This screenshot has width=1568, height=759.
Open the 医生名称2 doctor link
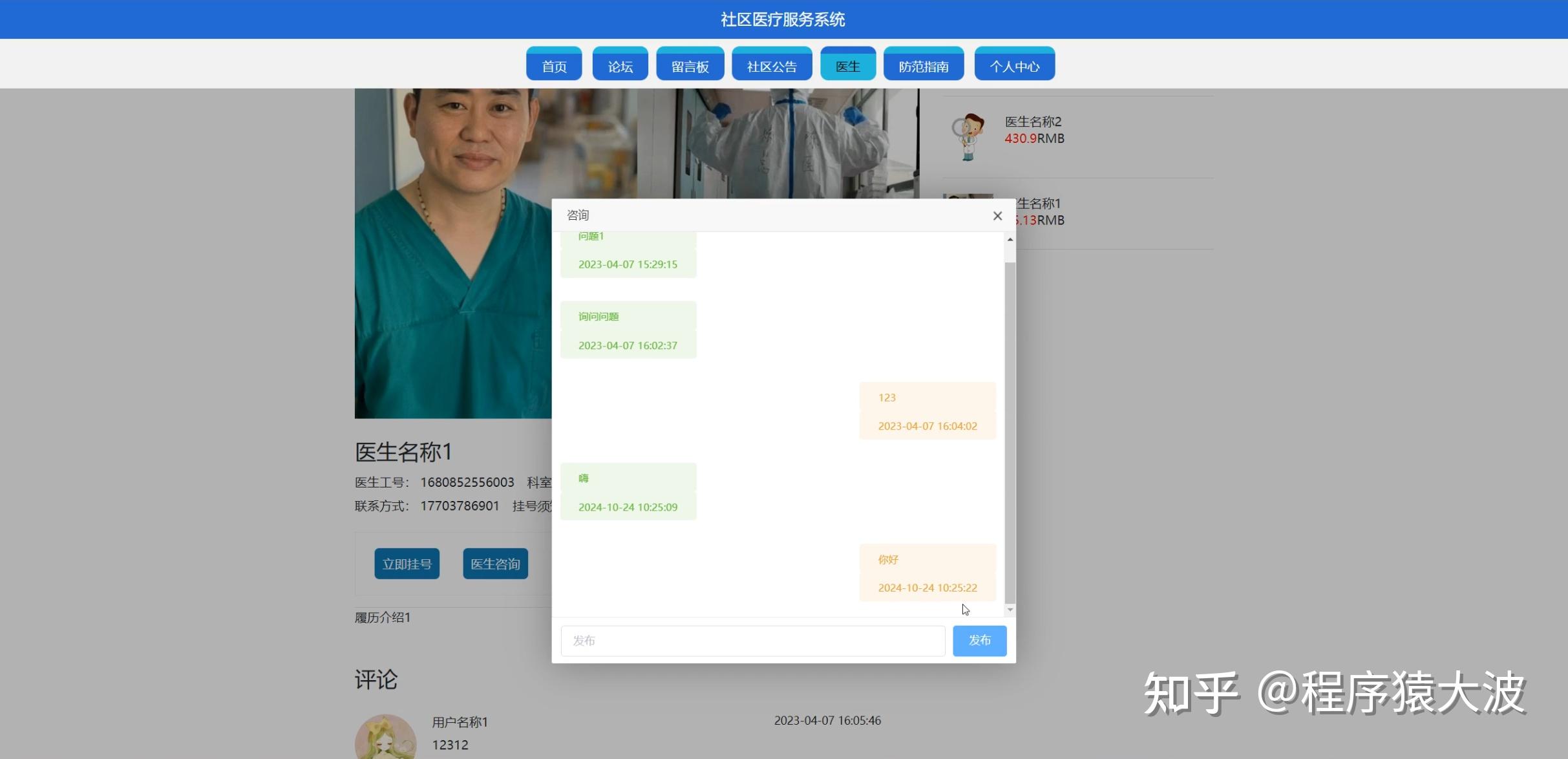tap(1033, 122)
